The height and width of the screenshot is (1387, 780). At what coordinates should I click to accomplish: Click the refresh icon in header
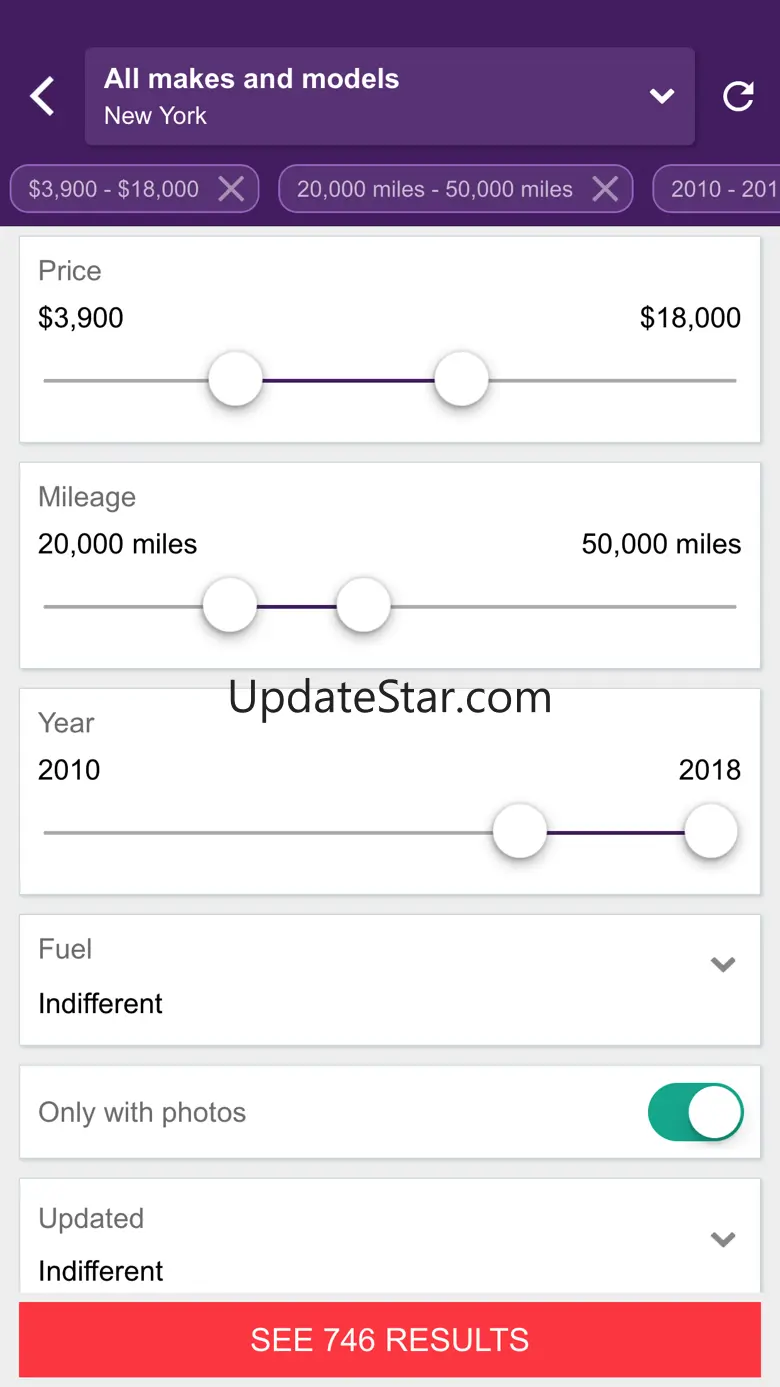(x=738, y=96)
